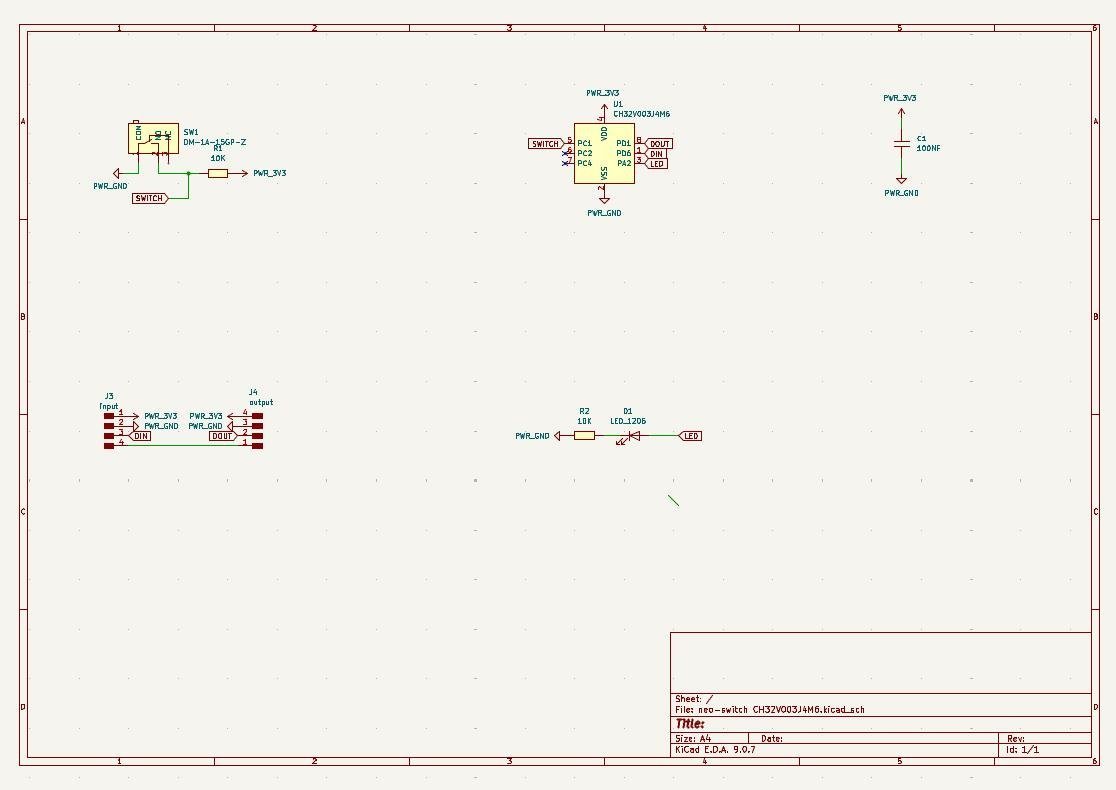The height and width of the screenshot is (790, 1116).
Task: Select PWR_3V3 text at J4 pin 4
Action: [206, 416]
